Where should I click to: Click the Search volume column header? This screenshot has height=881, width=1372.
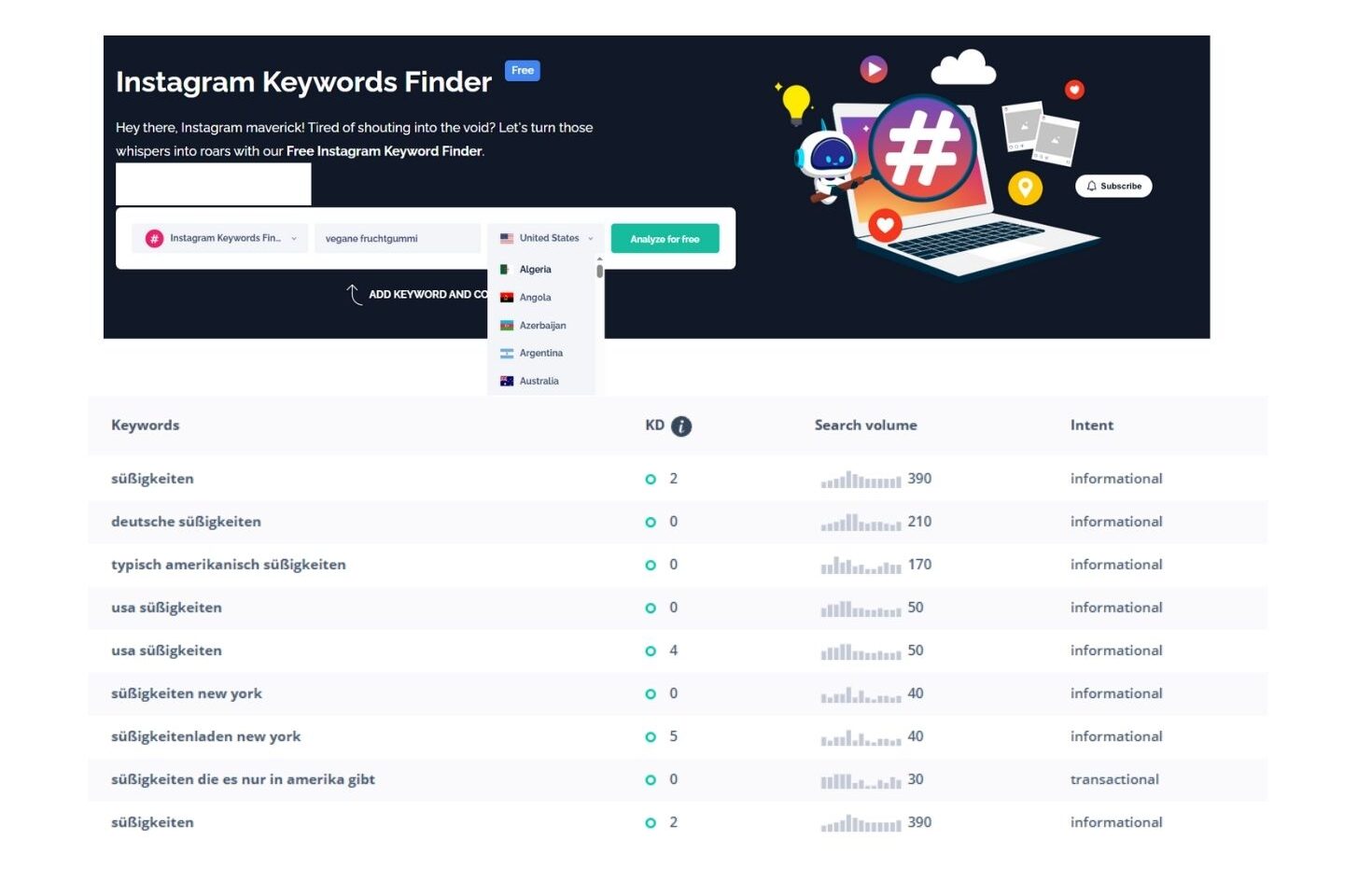(866, 426)
